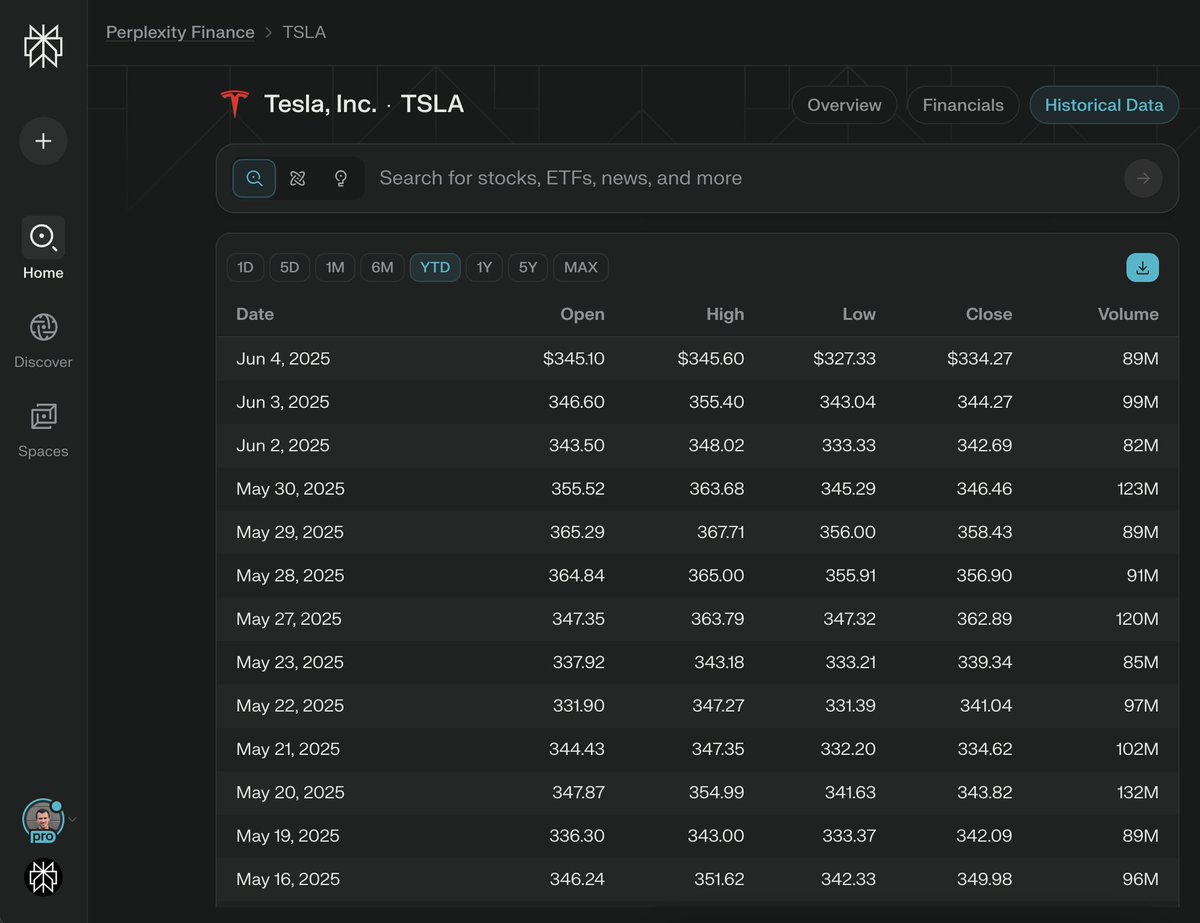Viewport: 1200px width, 923px height.
Task: Click the Perplexity logo in the sidebar
Action: (x=43, y=47)
